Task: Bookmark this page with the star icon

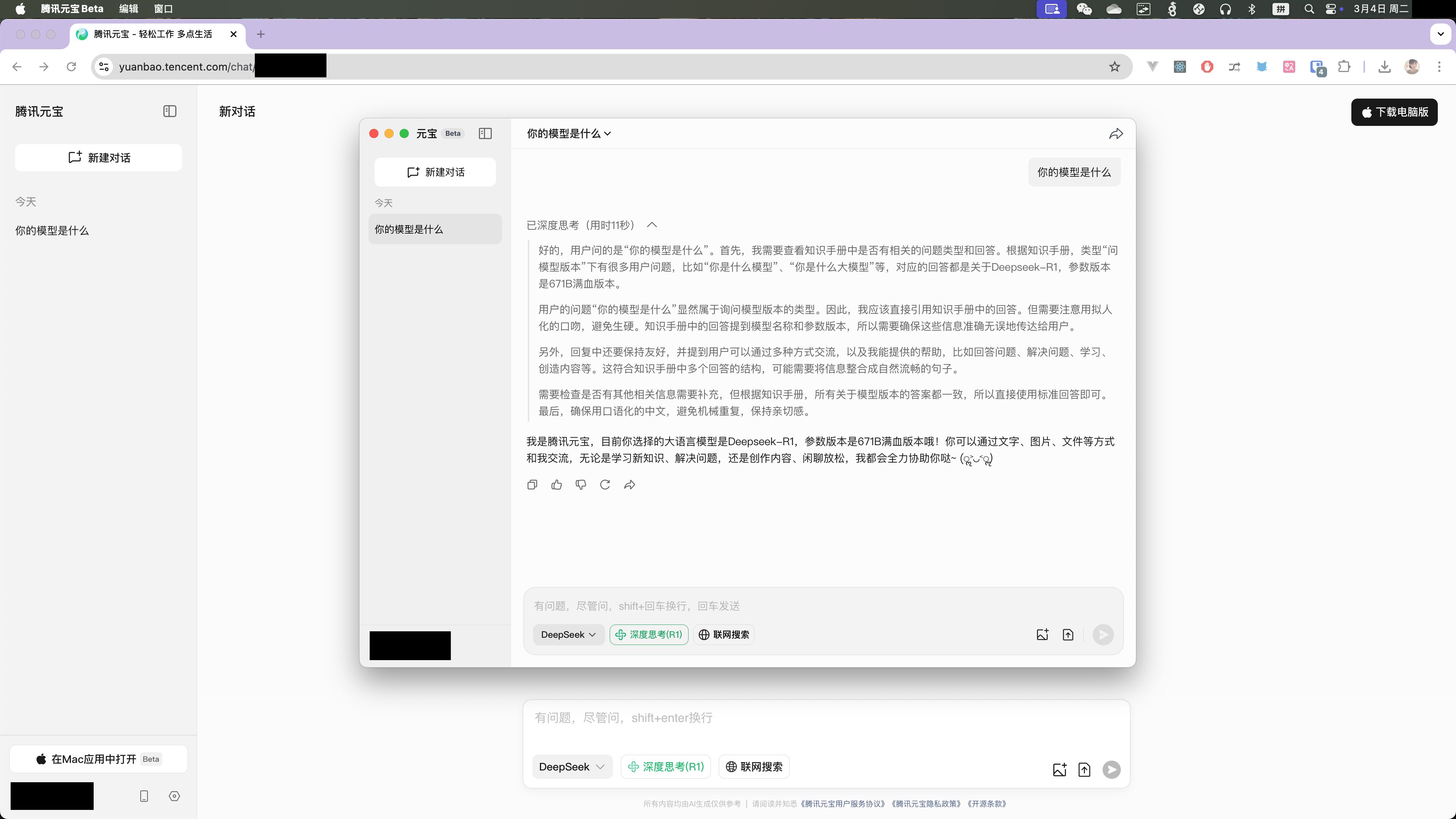Action: [x=1114, y=67]
